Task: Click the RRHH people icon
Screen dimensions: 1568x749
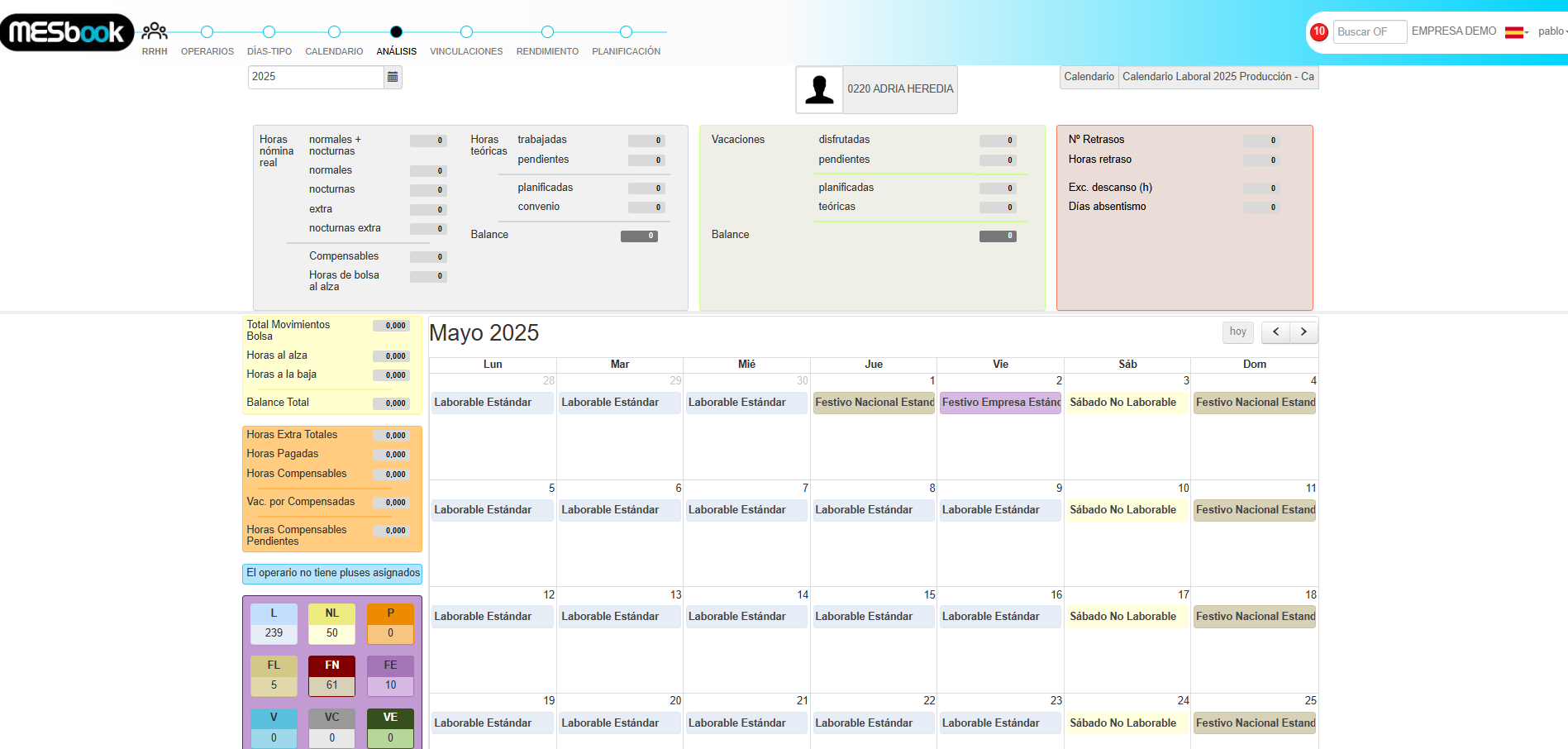Action: point(155,32)
